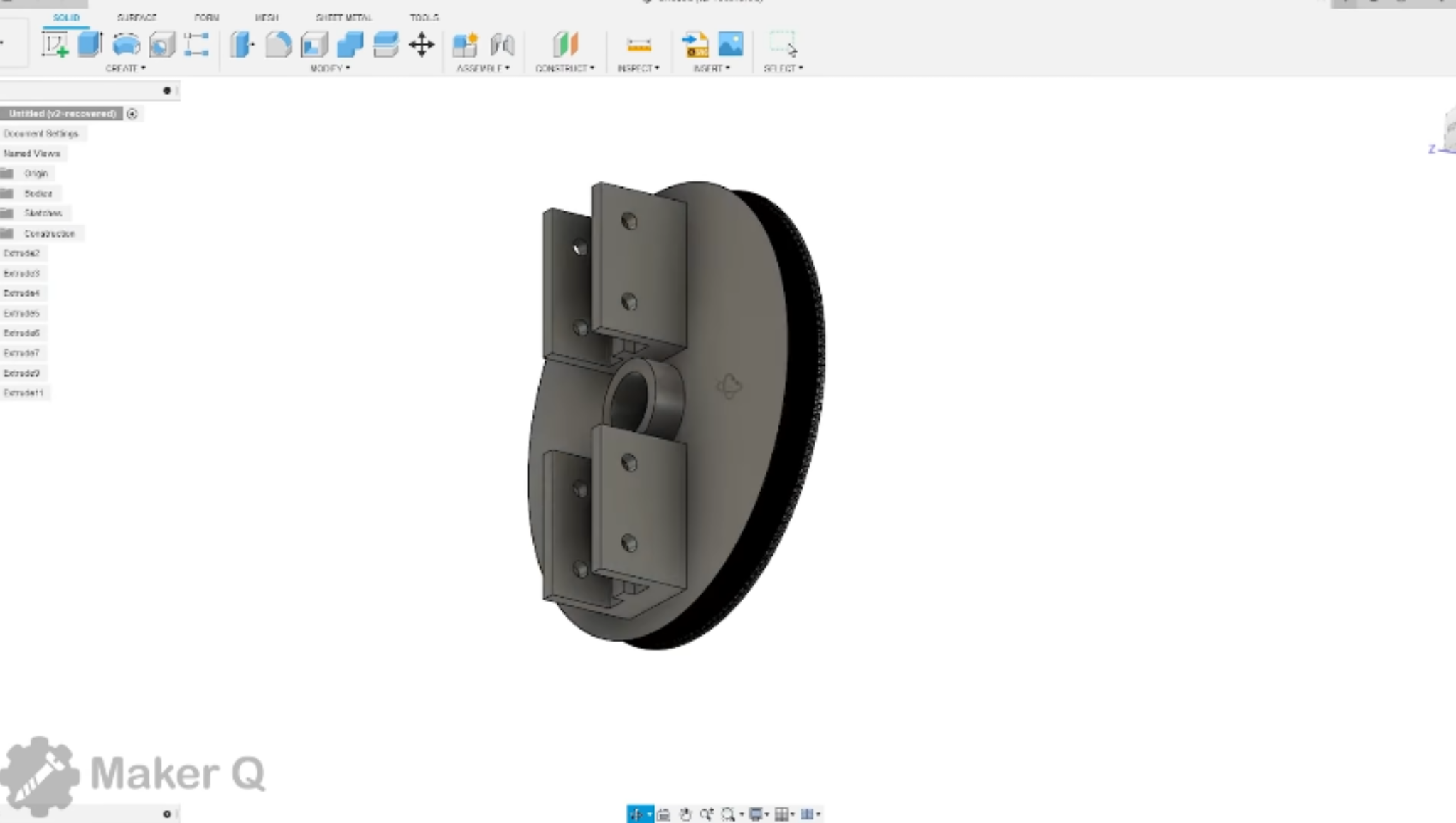
Task: Click the Move/Copy tool
Action: (x=422, y=44)
